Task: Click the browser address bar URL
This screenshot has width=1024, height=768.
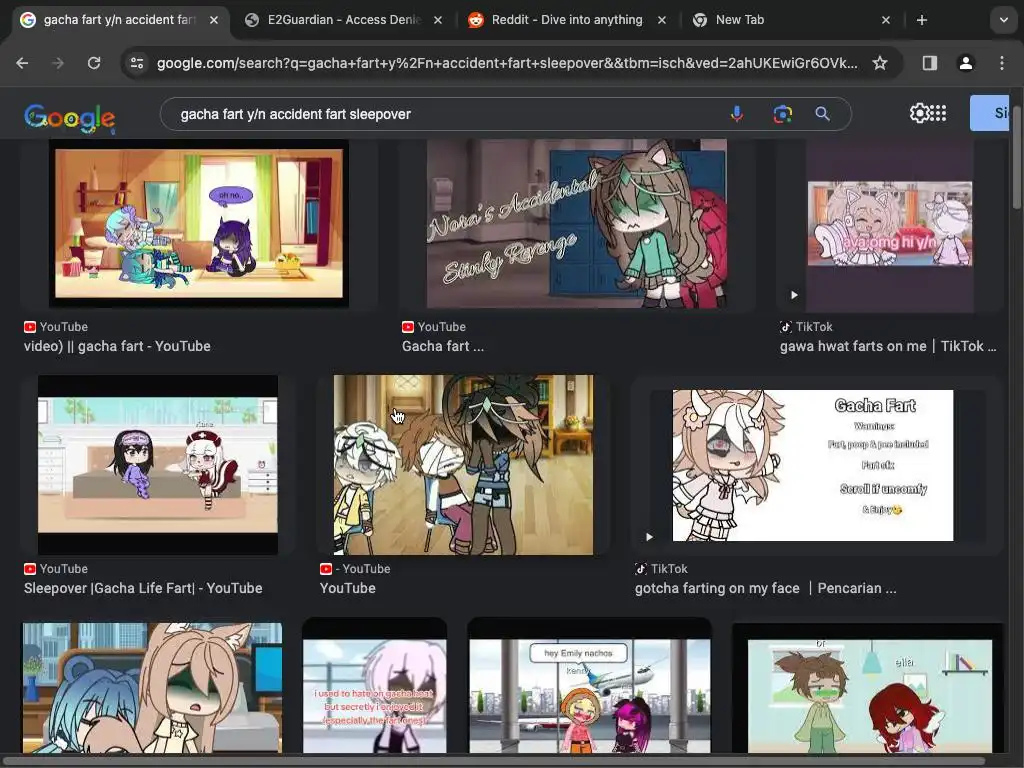Action: click(x=507, y=63)
